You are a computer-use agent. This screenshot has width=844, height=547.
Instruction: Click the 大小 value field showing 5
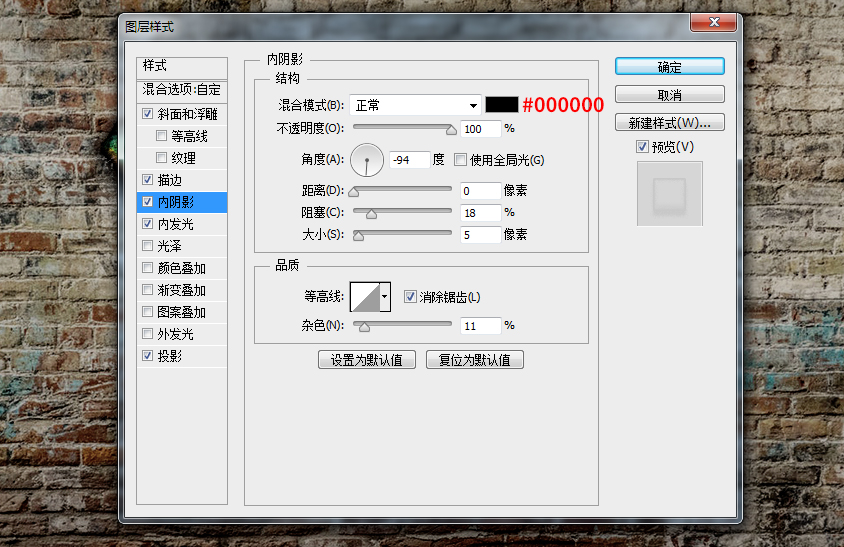coord(480,235)
